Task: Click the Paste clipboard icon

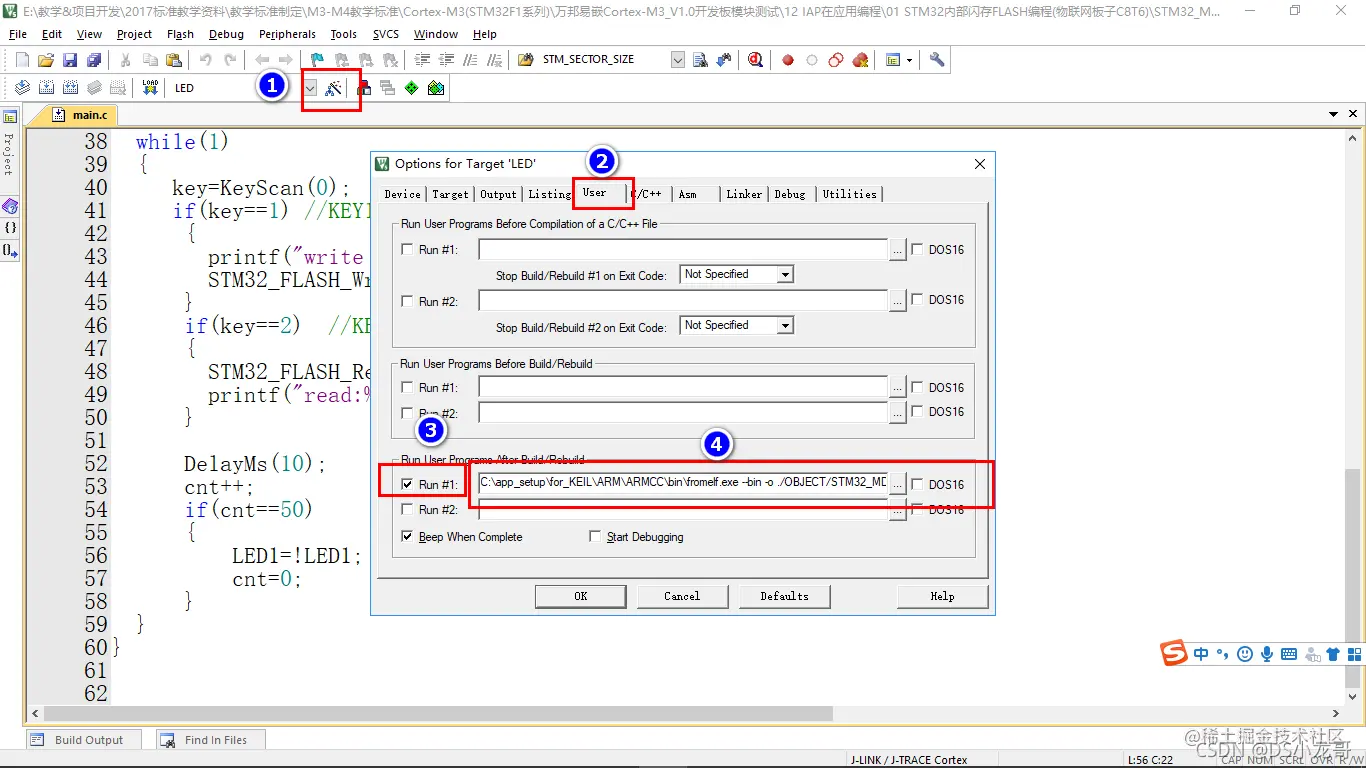Action: [x=174, y=60]
